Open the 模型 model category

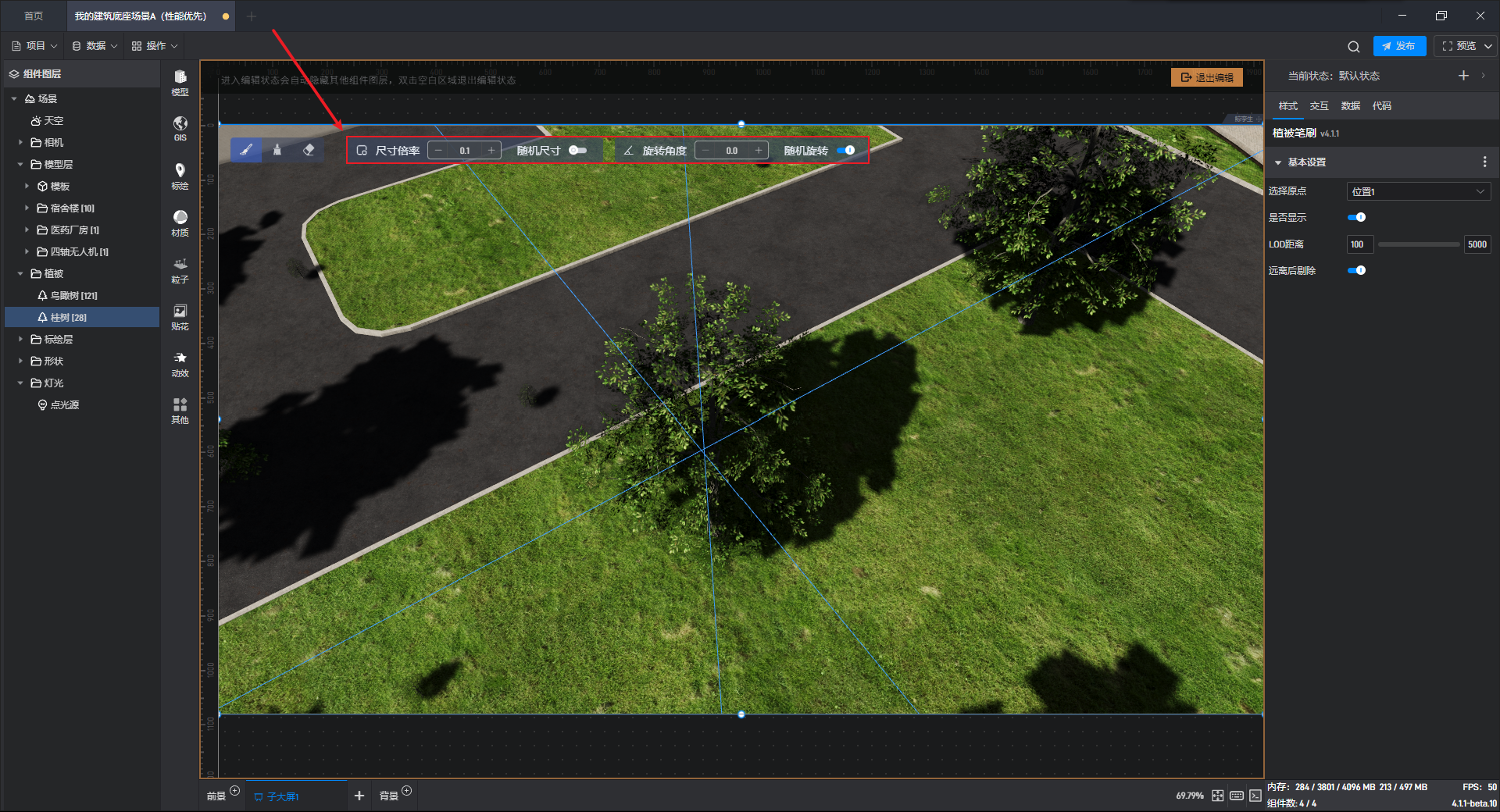coord(180,81)
